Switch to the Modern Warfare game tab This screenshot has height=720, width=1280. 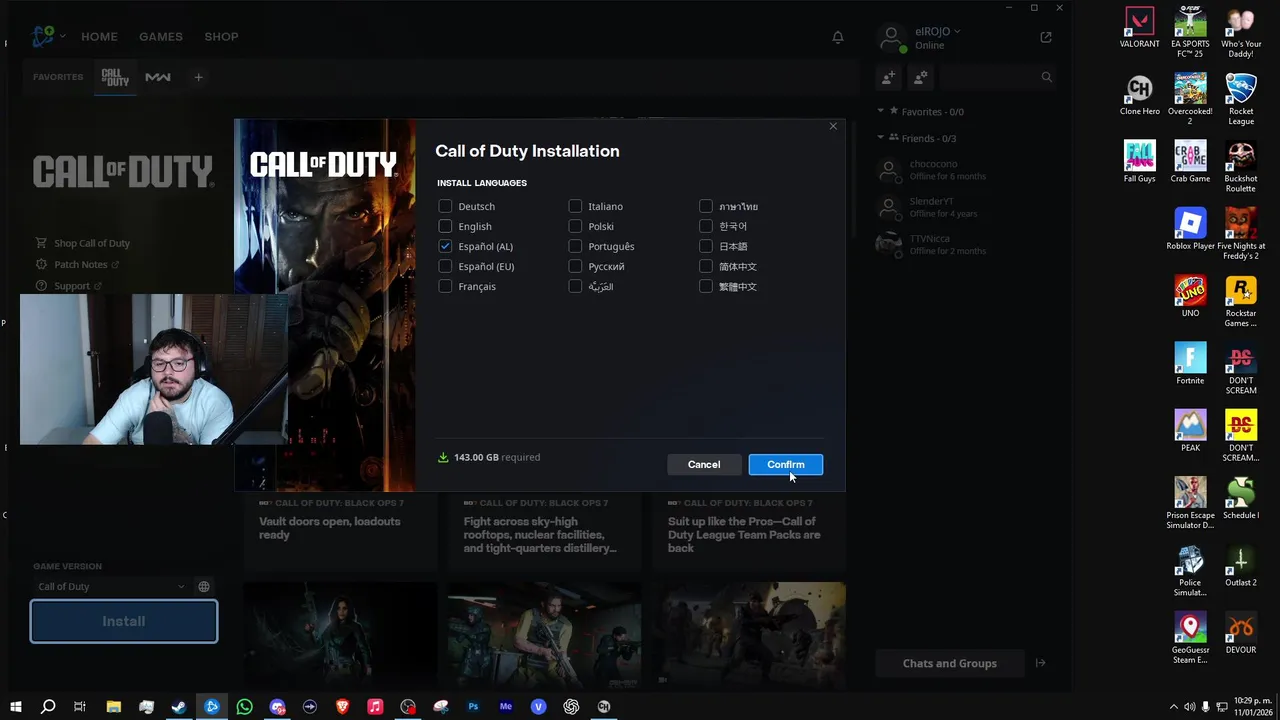[x=158, y=77]
